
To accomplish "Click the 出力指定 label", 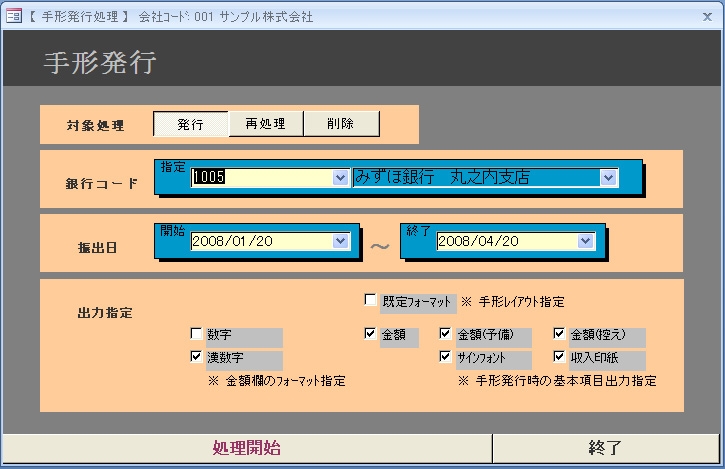I will [105, 313].
